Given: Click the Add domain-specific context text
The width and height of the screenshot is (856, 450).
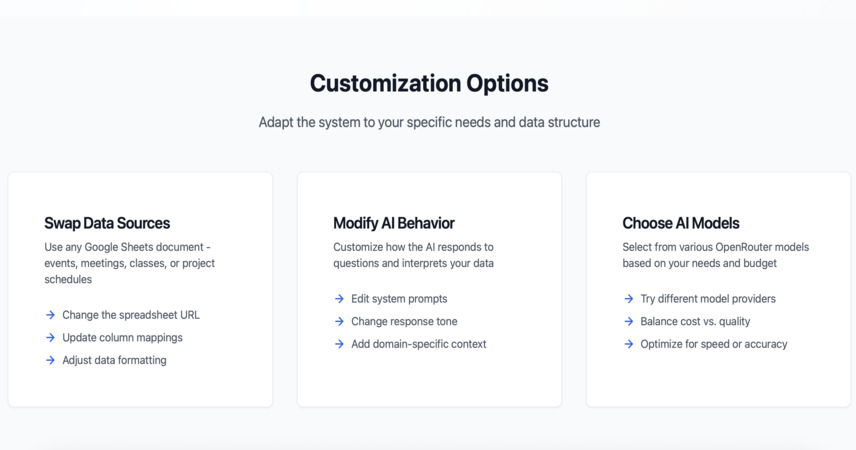Looking at the screenshot, I should (x=419, y=344).
